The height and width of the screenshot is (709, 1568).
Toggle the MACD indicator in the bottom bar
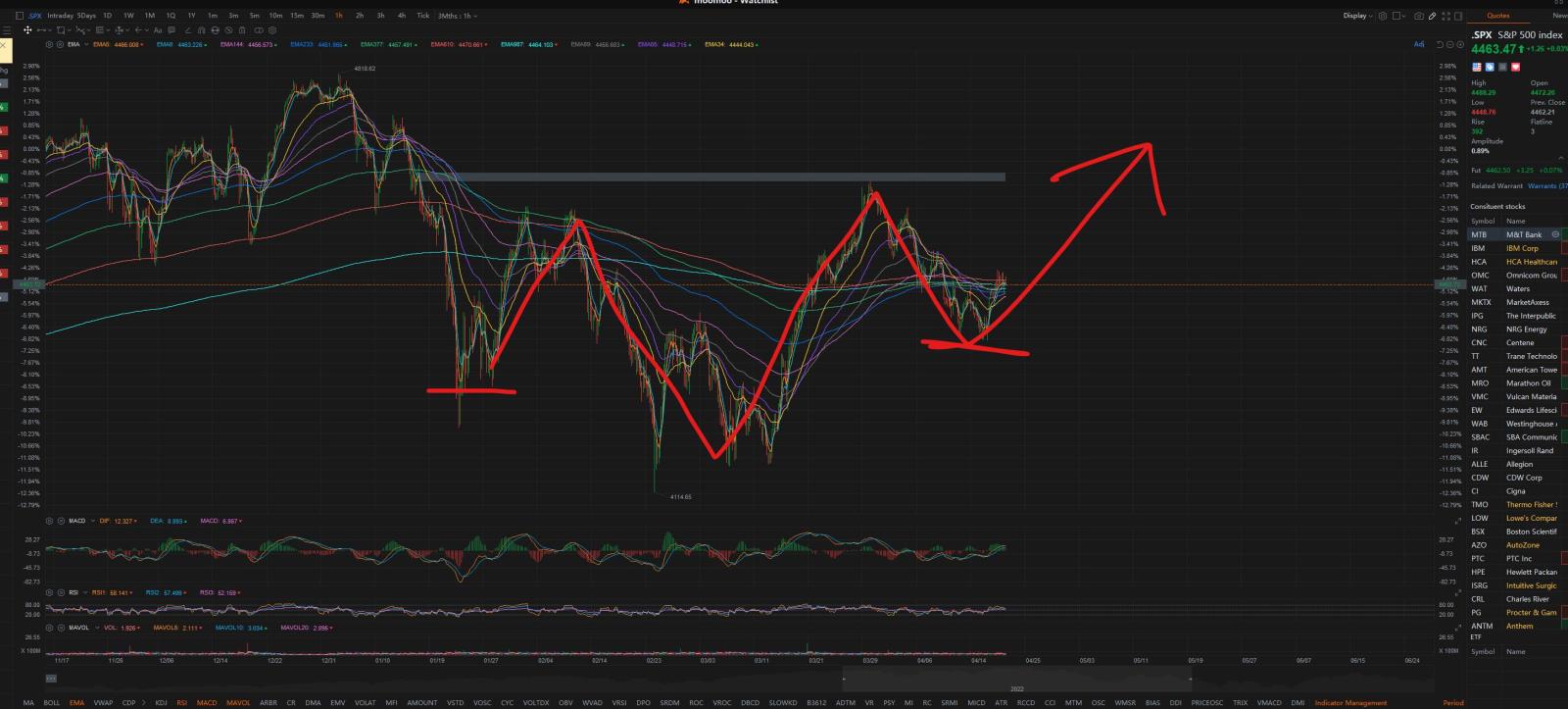pyautogui.click(x=207, y=703)
